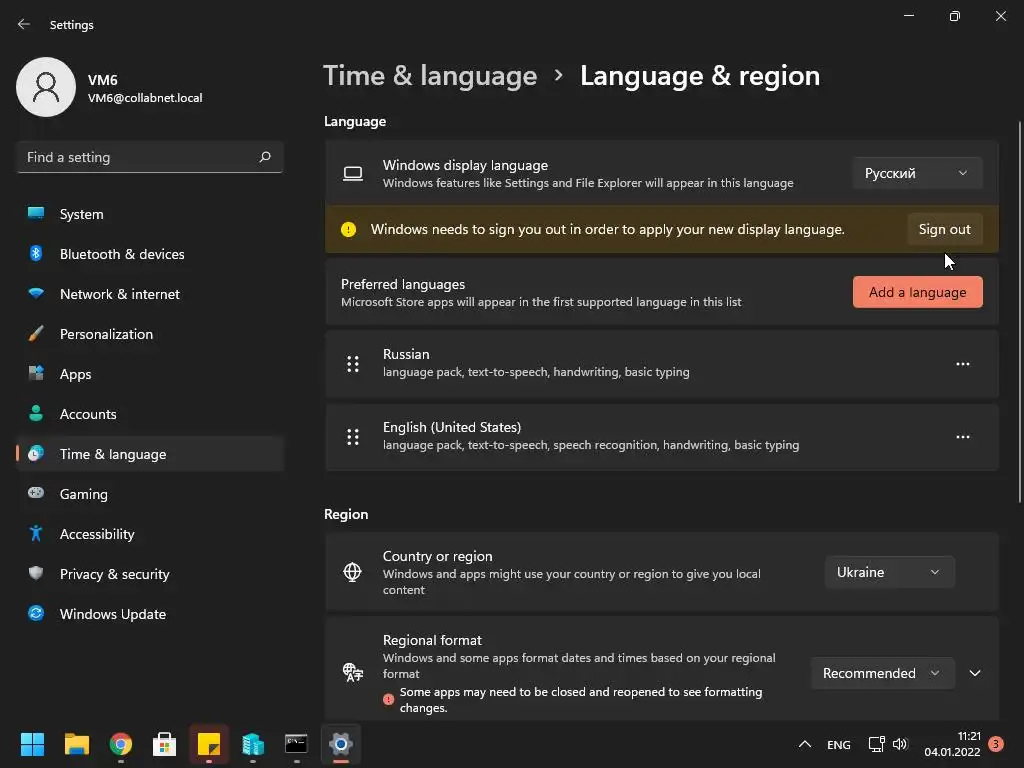Open File Explorer from the taskbar
Viewport: 1024px width, 768px height.
(x=76, y=744)
